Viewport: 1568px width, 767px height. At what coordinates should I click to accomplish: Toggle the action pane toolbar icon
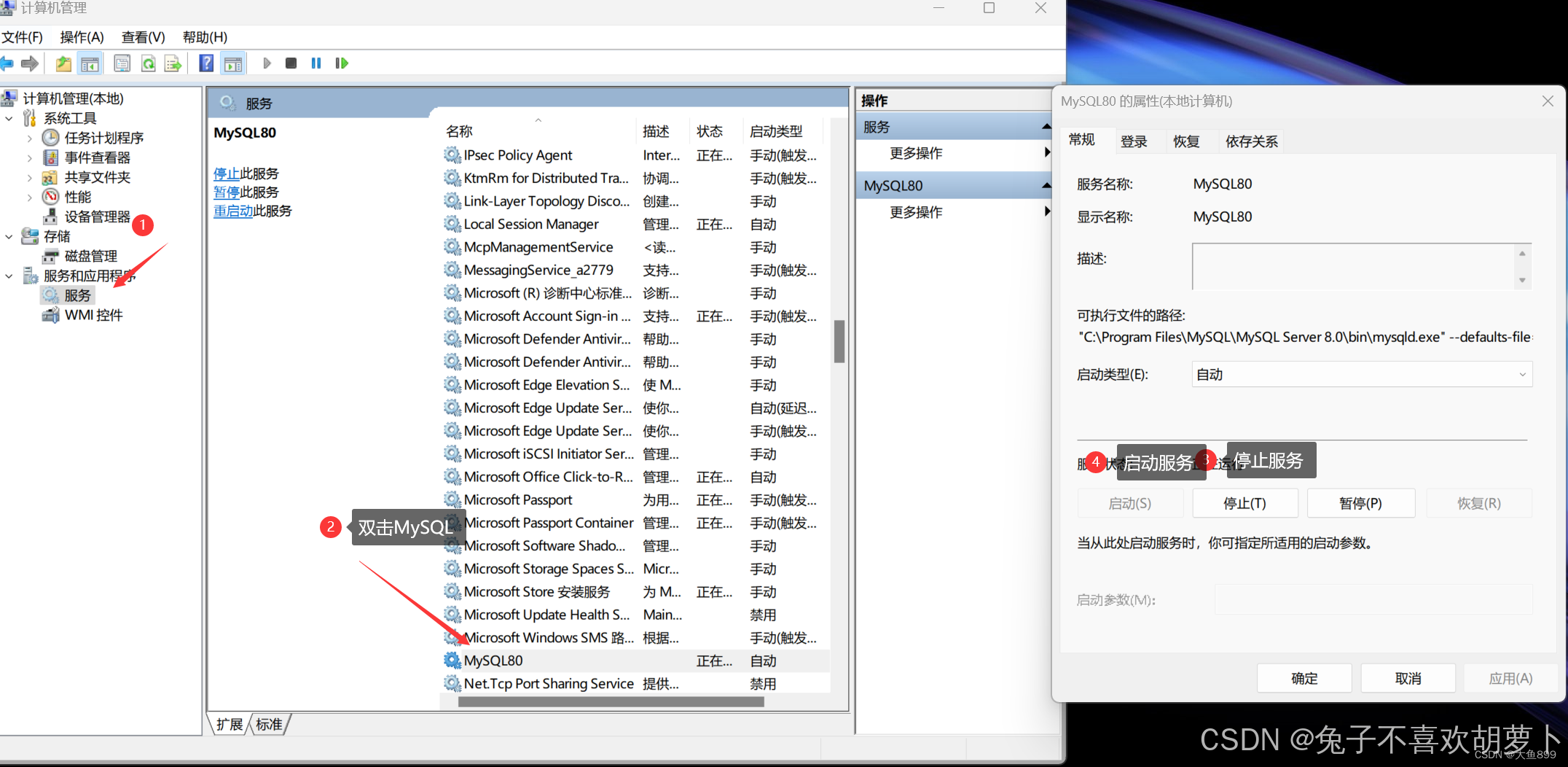point(233,63)
